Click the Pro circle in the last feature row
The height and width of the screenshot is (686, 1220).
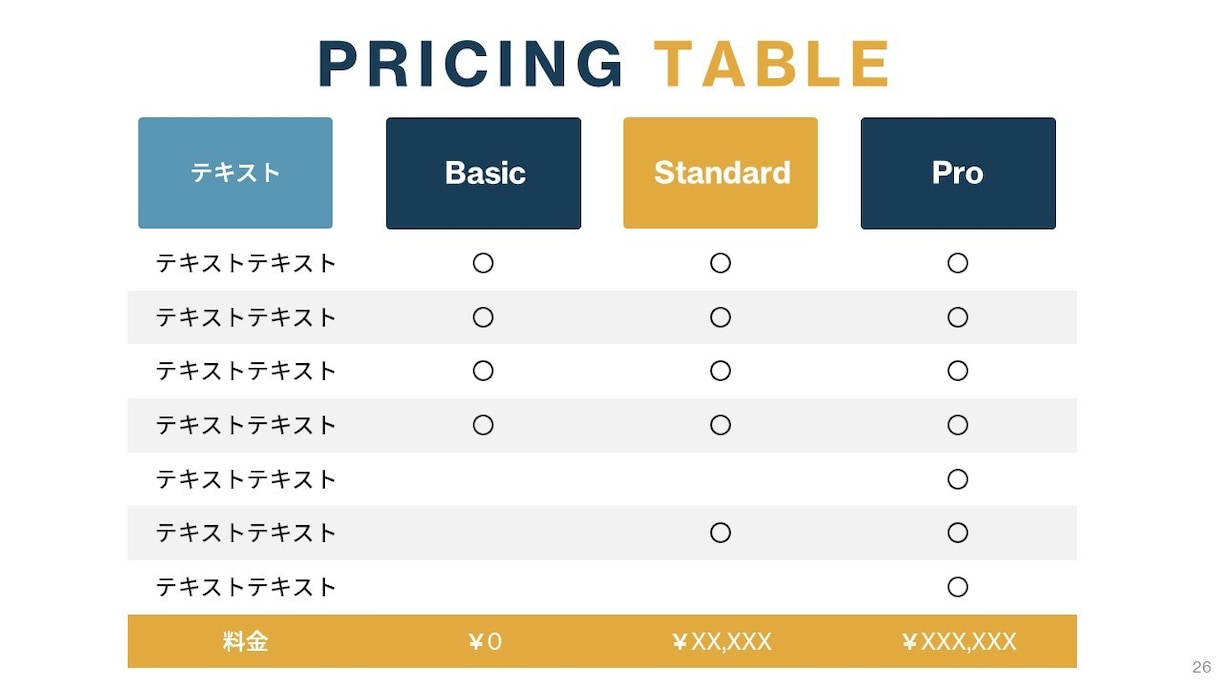click(x=958, y=587)
